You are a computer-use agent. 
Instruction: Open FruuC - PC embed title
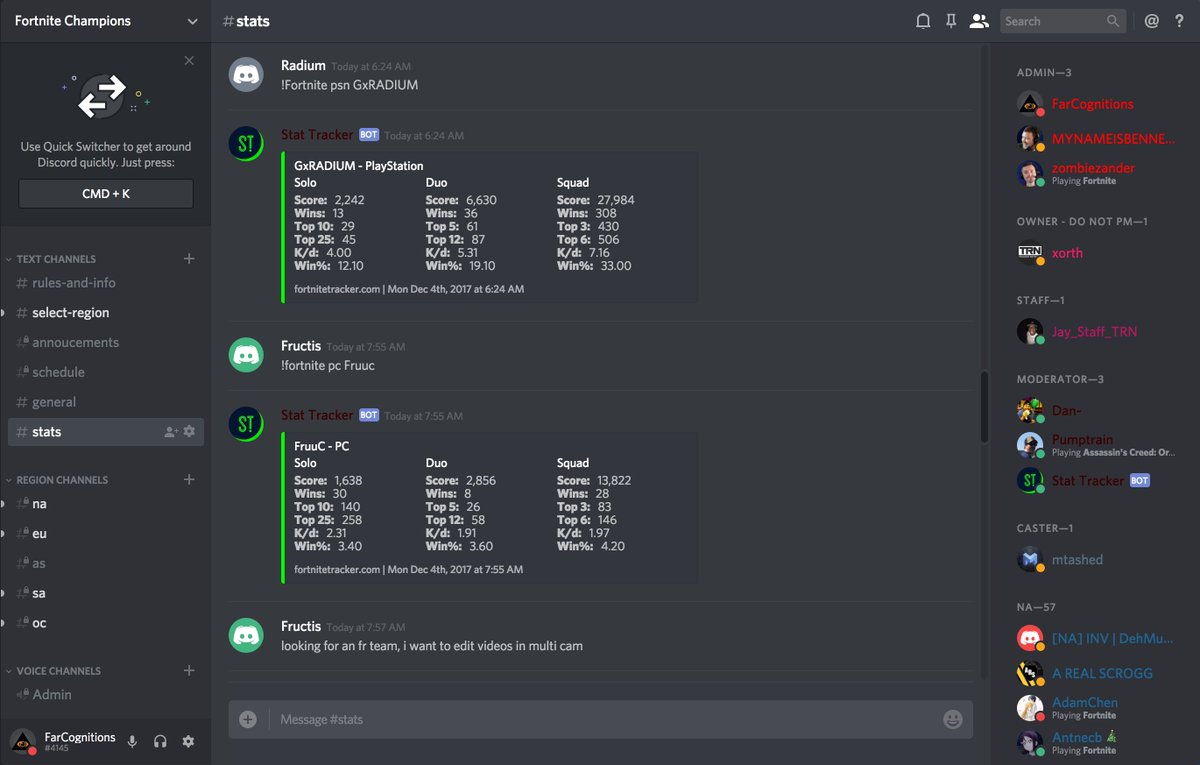tap(321, 446)
